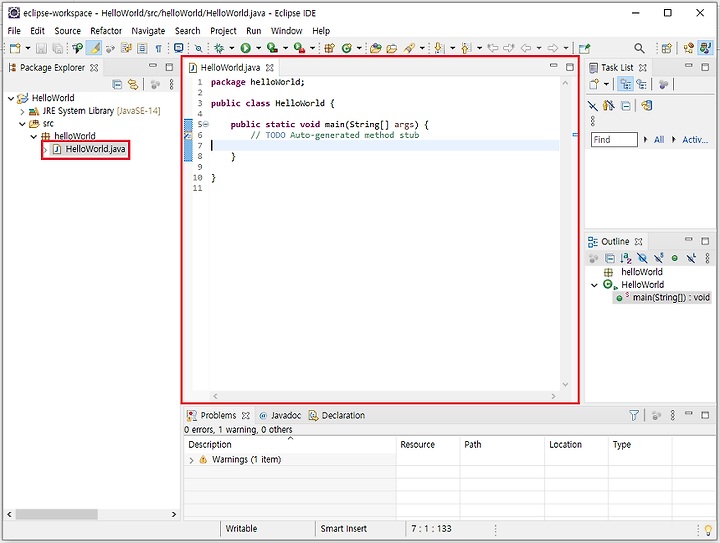Toggle Link with Editor in Package Explorer
Image resolution: width=720 pixels, height=543 pixels.
[x=133, y=84]
